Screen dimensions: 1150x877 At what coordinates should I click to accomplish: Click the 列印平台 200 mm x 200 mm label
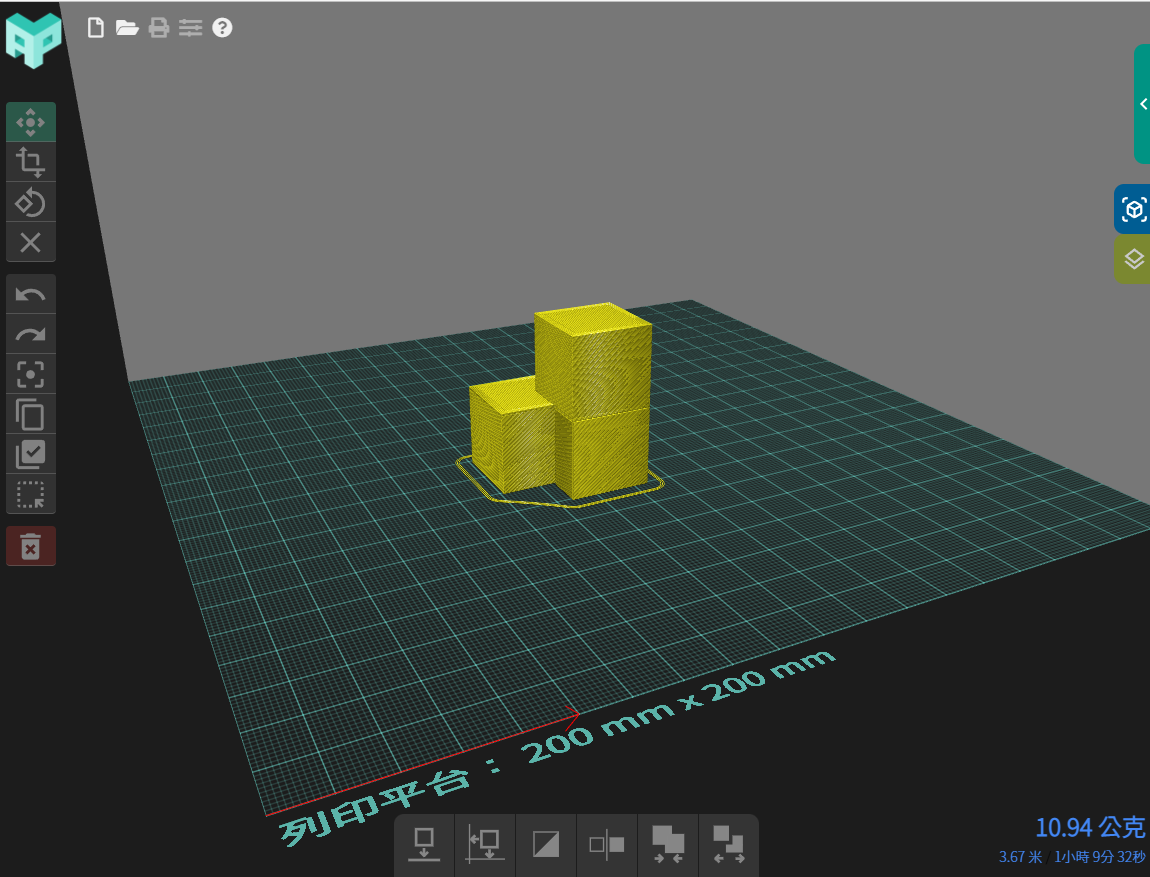(556, 748)
